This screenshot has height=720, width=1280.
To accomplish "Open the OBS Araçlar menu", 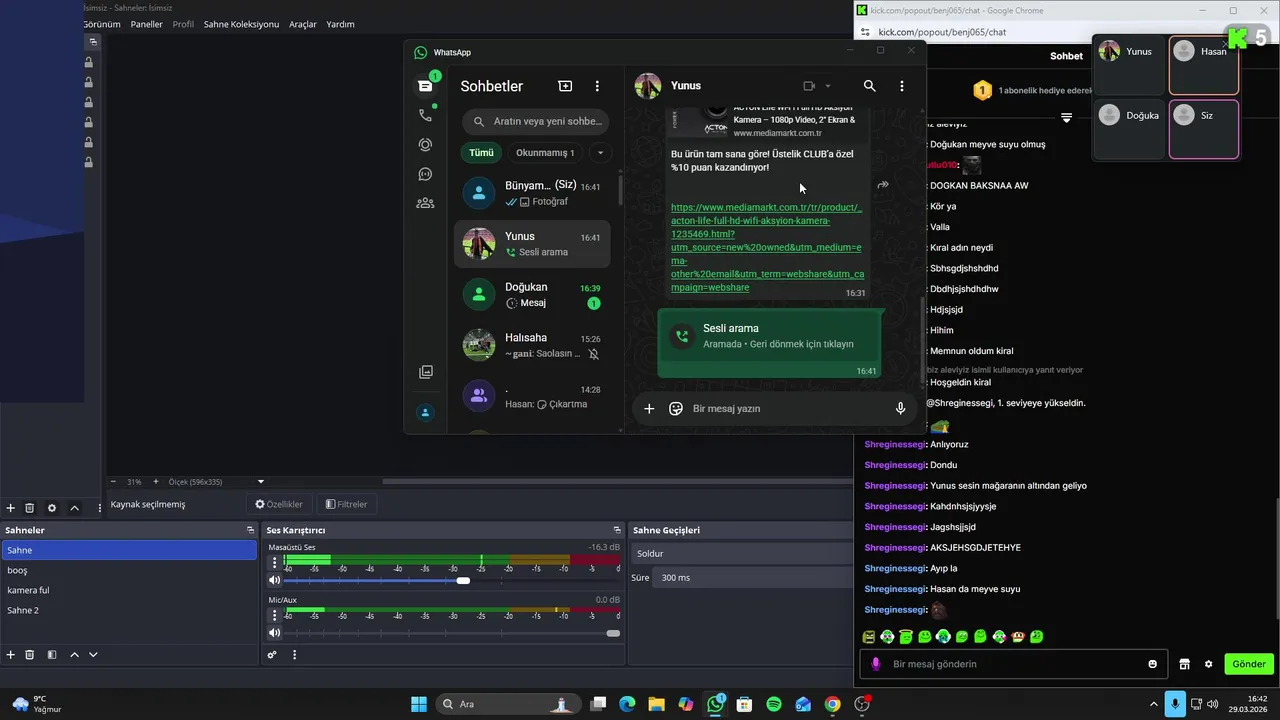I will 303,24.
